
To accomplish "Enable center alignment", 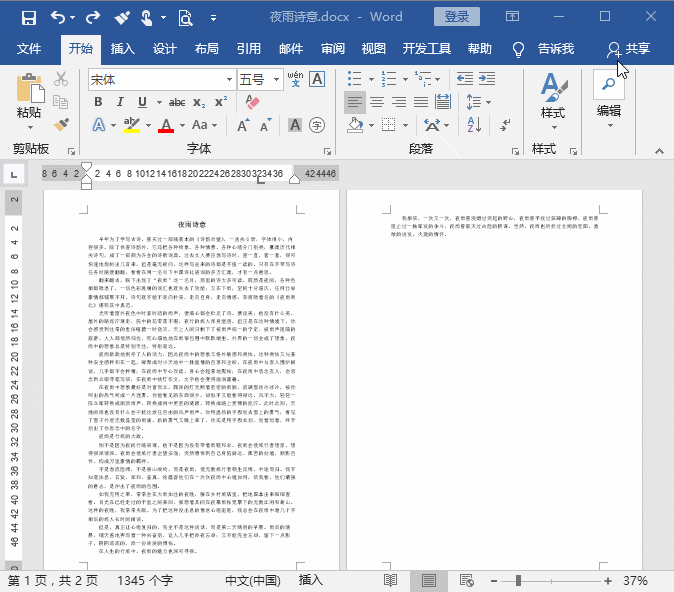I will [377, 102].
